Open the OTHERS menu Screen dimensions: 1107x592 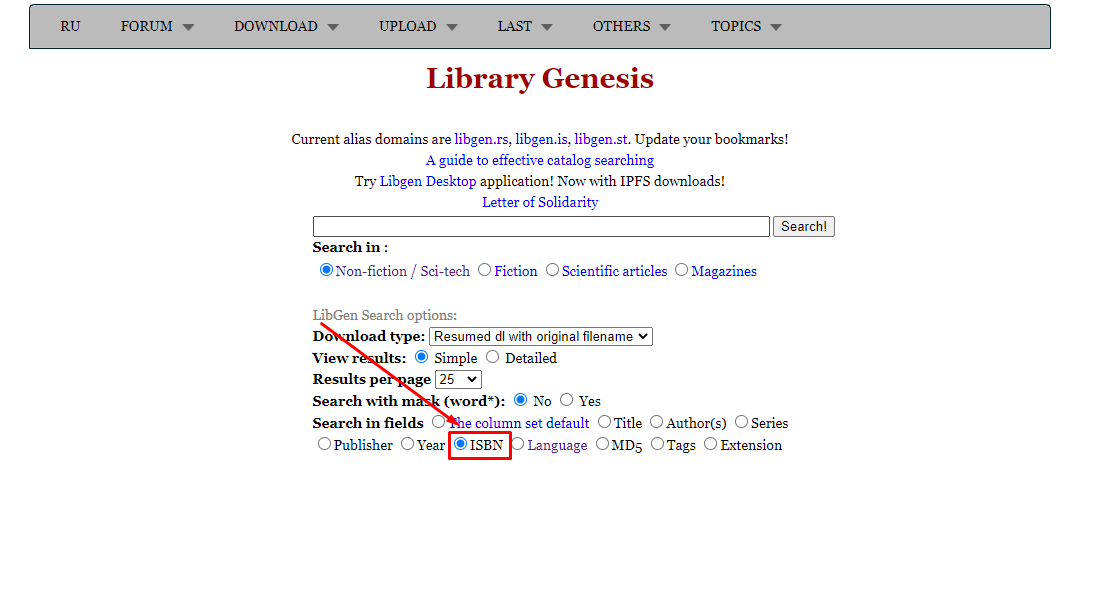[631, 27]
